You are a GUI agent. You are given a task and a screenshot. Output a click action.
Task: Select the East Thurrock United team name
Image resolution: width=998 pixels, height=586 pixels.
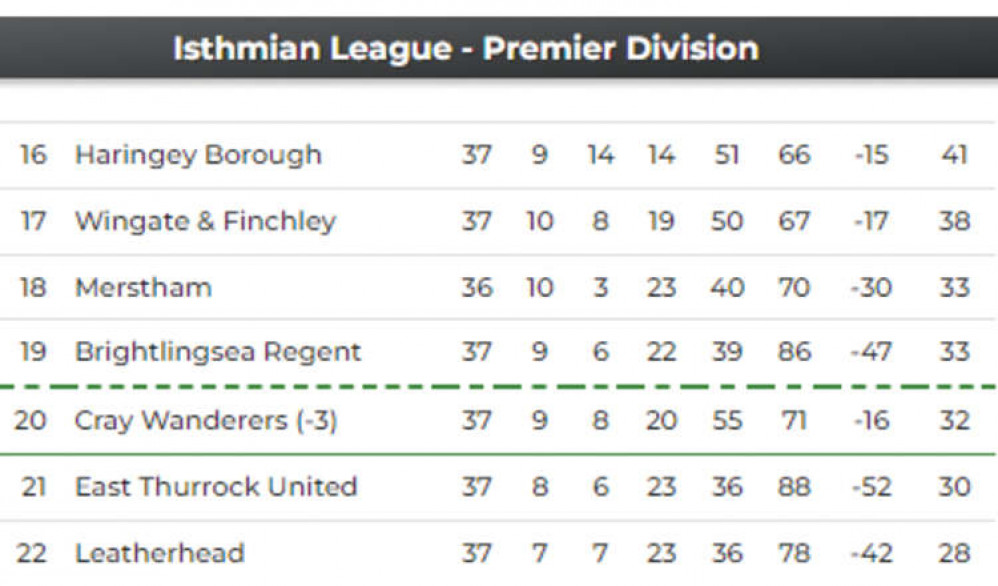[216, 487]
